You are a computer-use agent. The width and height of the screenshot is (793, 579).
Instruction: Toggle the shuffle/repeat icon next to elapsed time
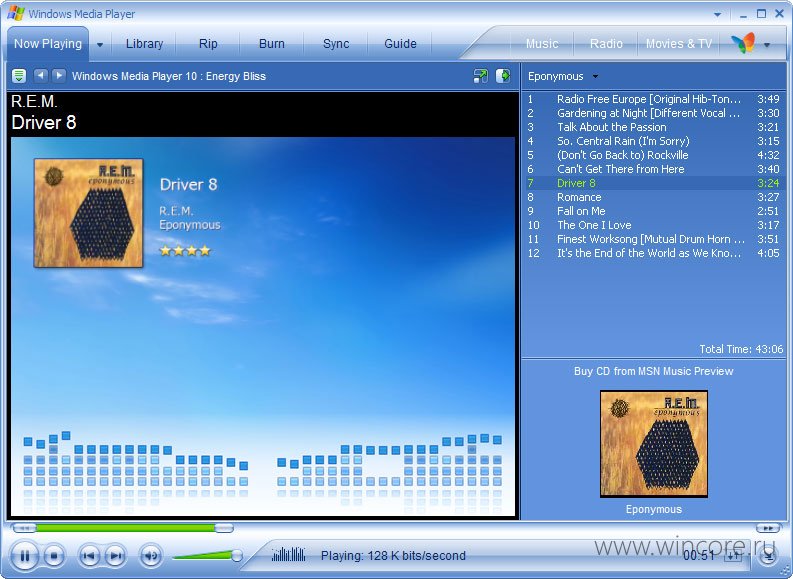(x=733, y=556)
